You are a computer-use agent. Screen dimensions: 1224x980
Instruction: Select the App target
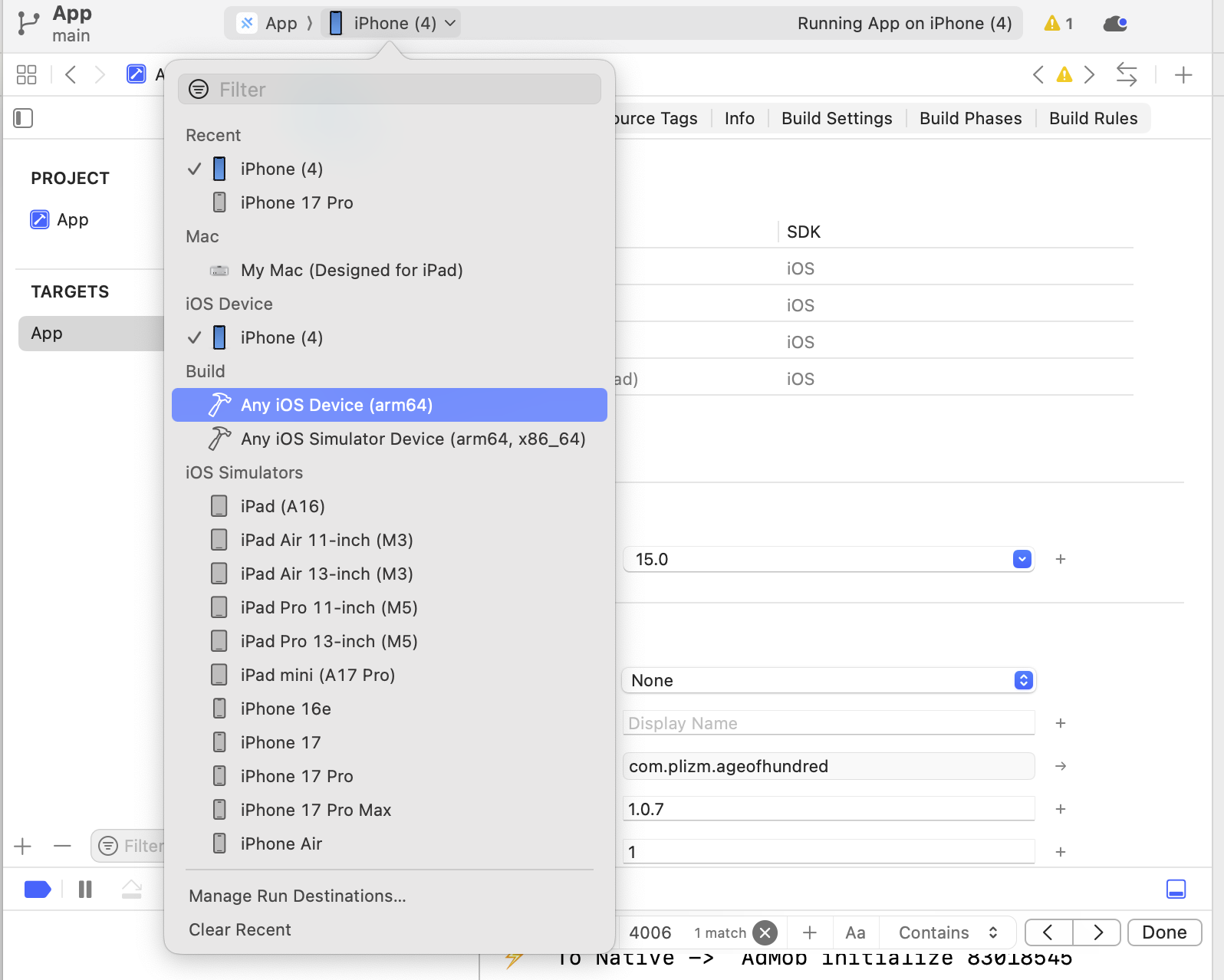click(x=91, y=334)
